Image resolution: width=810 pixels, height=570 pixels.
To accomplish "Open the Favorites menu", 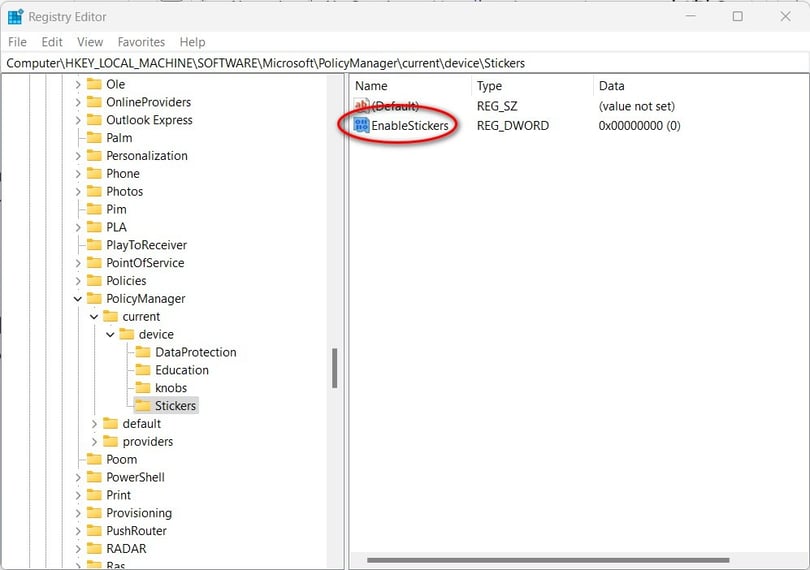I will [141, 42].
